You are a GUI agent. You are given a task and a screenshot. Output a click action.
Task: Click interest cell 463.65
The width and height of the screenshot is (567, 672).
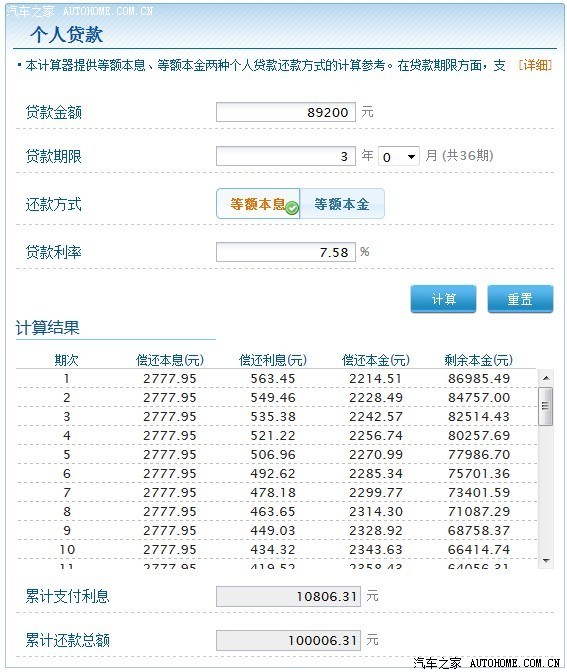click(x=273, y=512)
